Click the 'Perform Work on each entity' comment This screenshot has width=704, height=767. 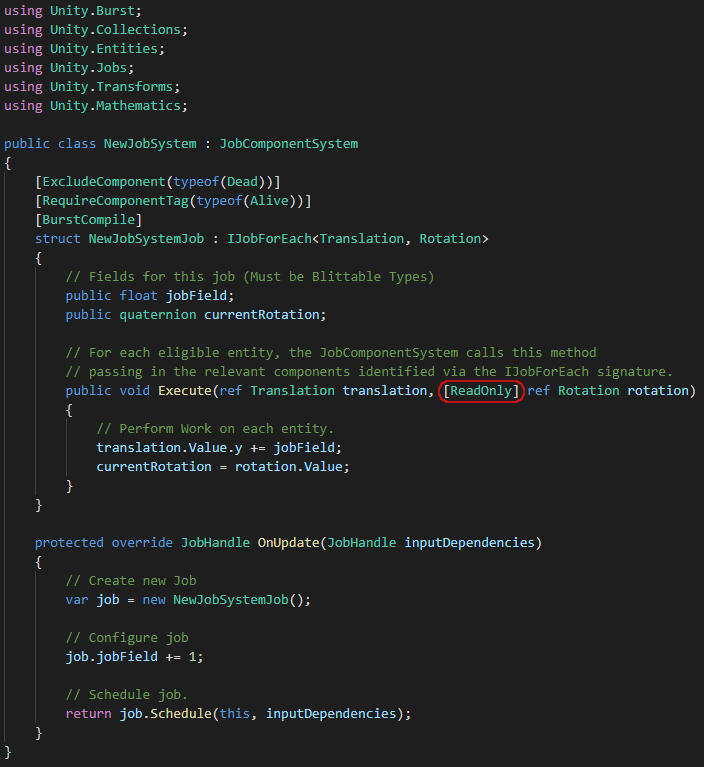pyautogui.click(x=215, y=429)
